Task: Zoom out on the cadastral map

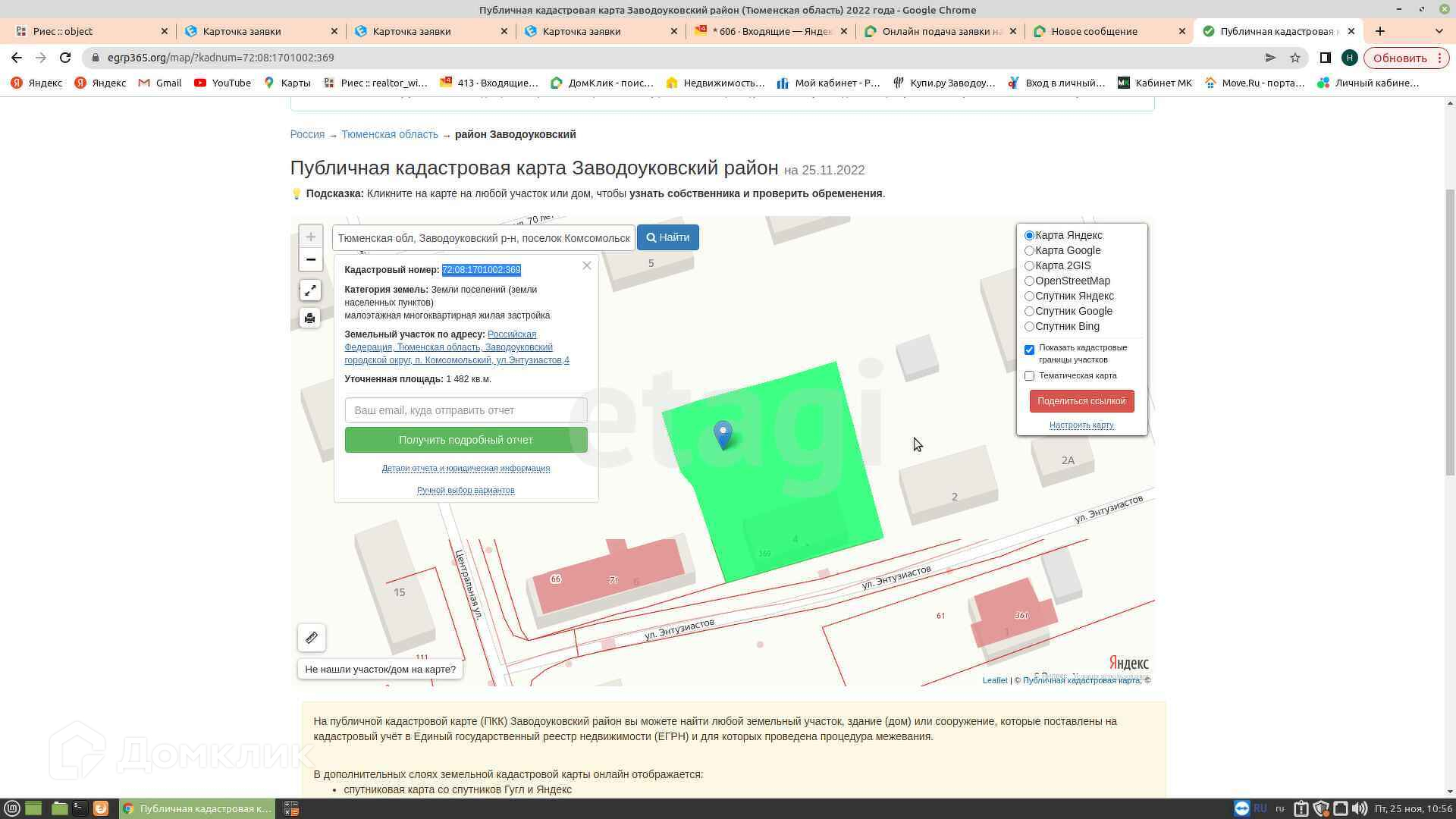Action: tap(310, 259)
